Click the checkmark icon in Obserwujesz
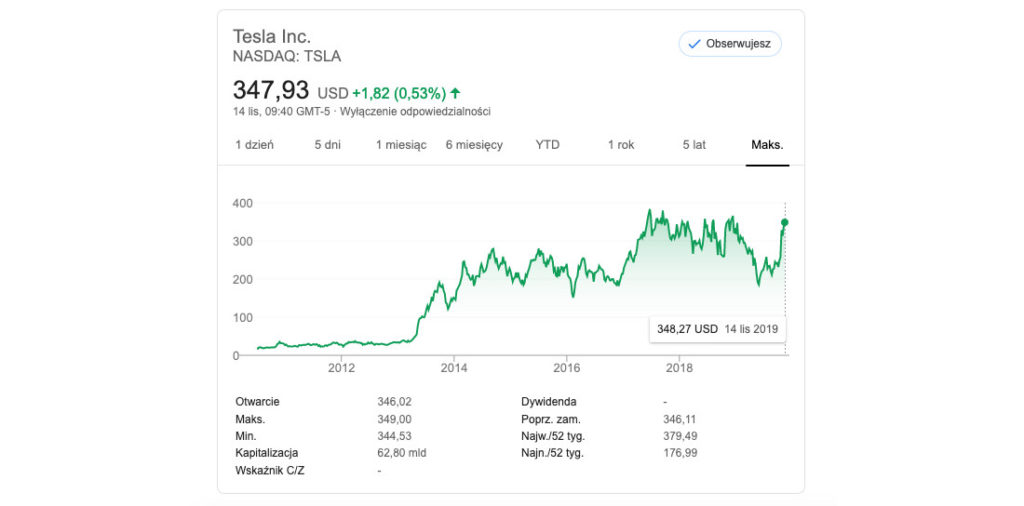This screenshot has width=1024, height=506. 694,44
